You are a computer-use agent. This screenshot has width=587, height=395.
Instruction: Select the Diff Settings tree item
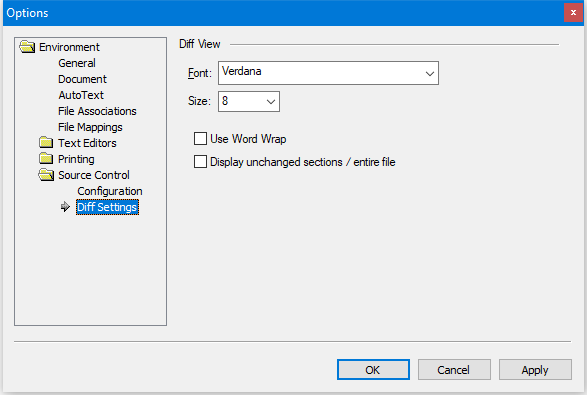pos(107,207)
